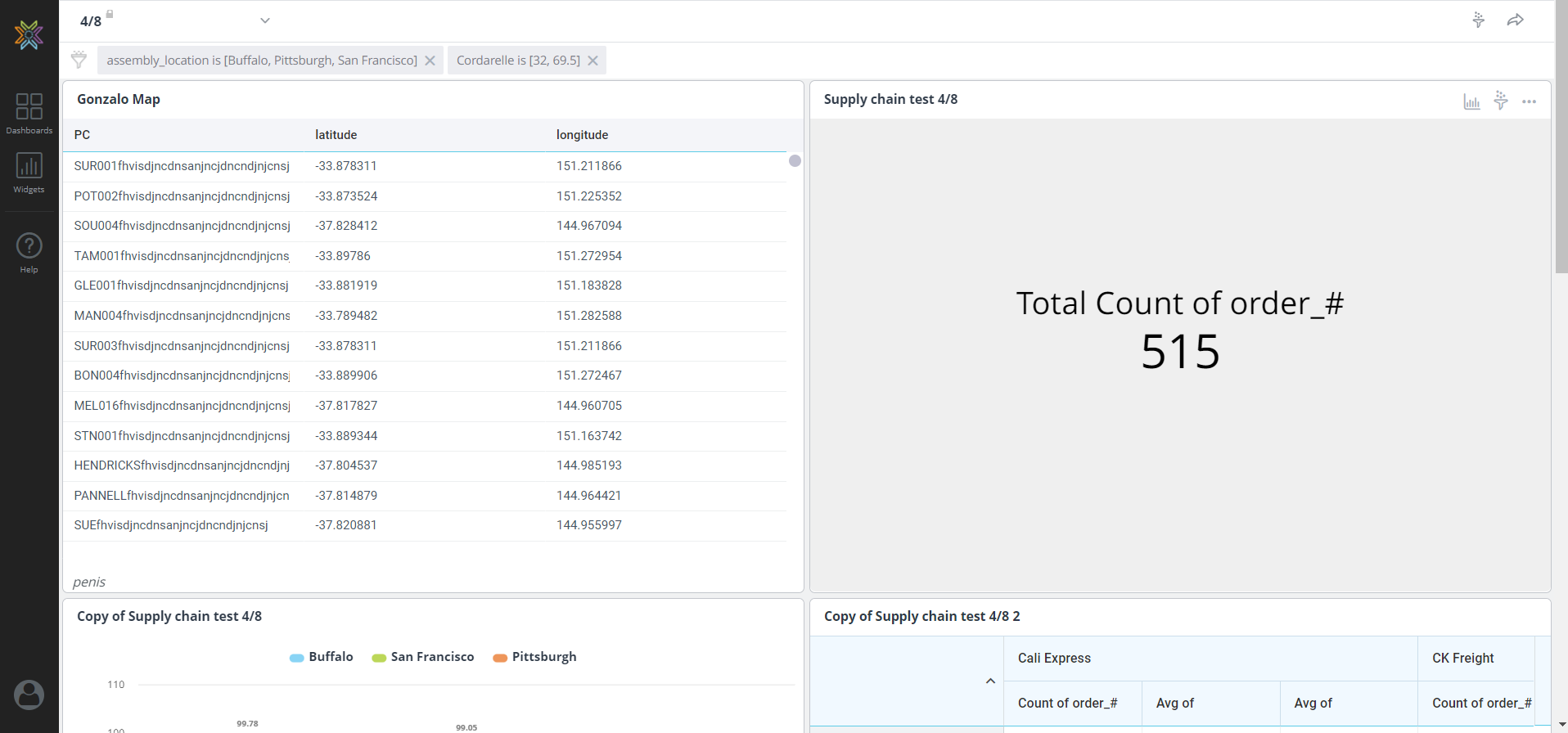Click the filter funnel beside the filter chips
The image size is (1568, 733).
pos(79,60)
